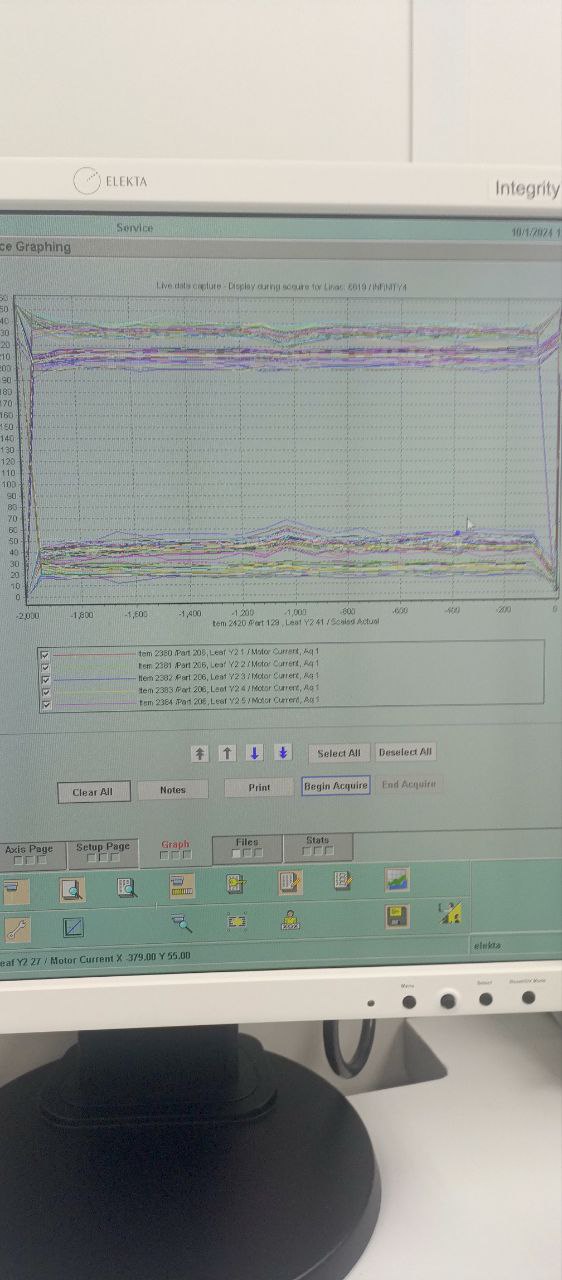
Task: Click the yellow triangle ruler icon
Action: 450,911
